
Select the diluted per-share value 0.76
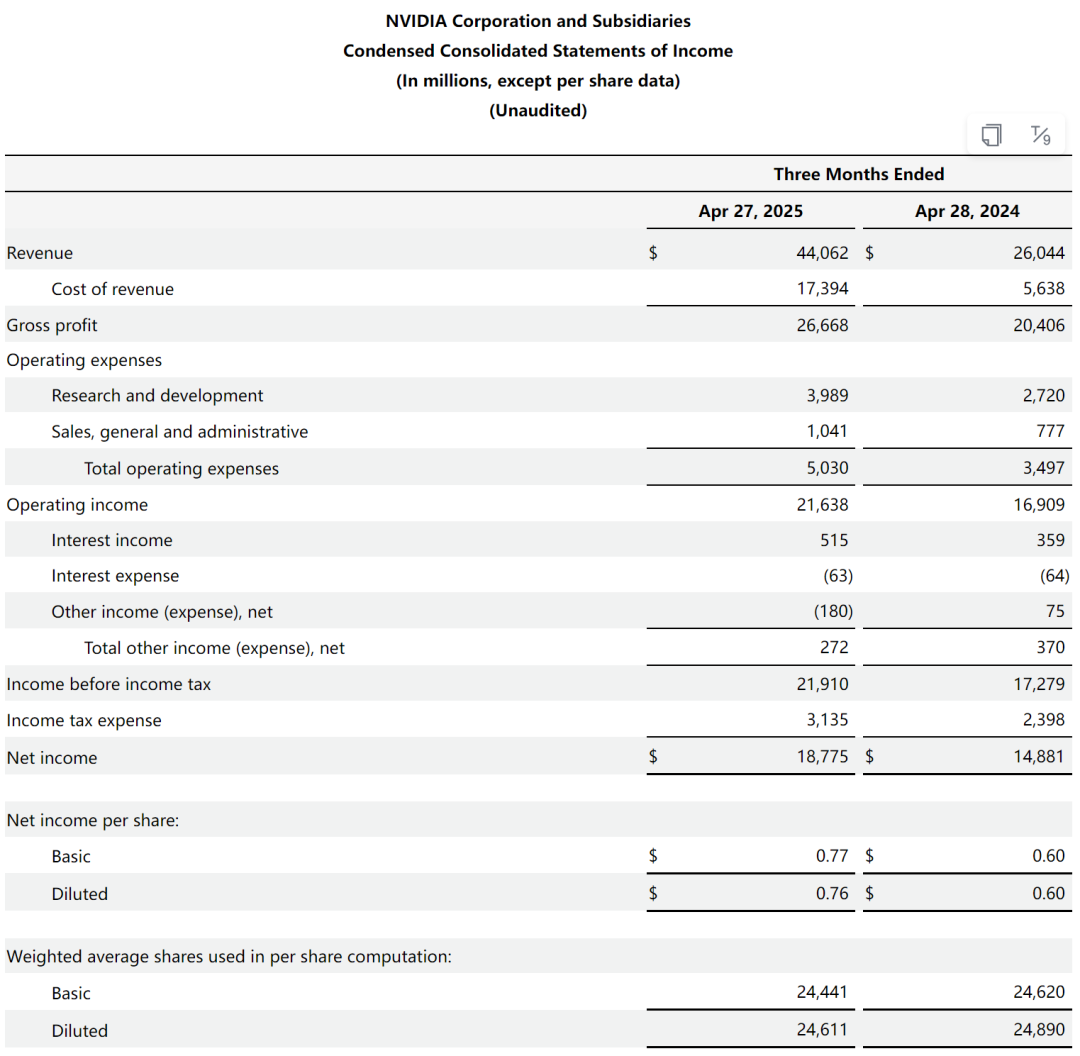pos(832,893)
